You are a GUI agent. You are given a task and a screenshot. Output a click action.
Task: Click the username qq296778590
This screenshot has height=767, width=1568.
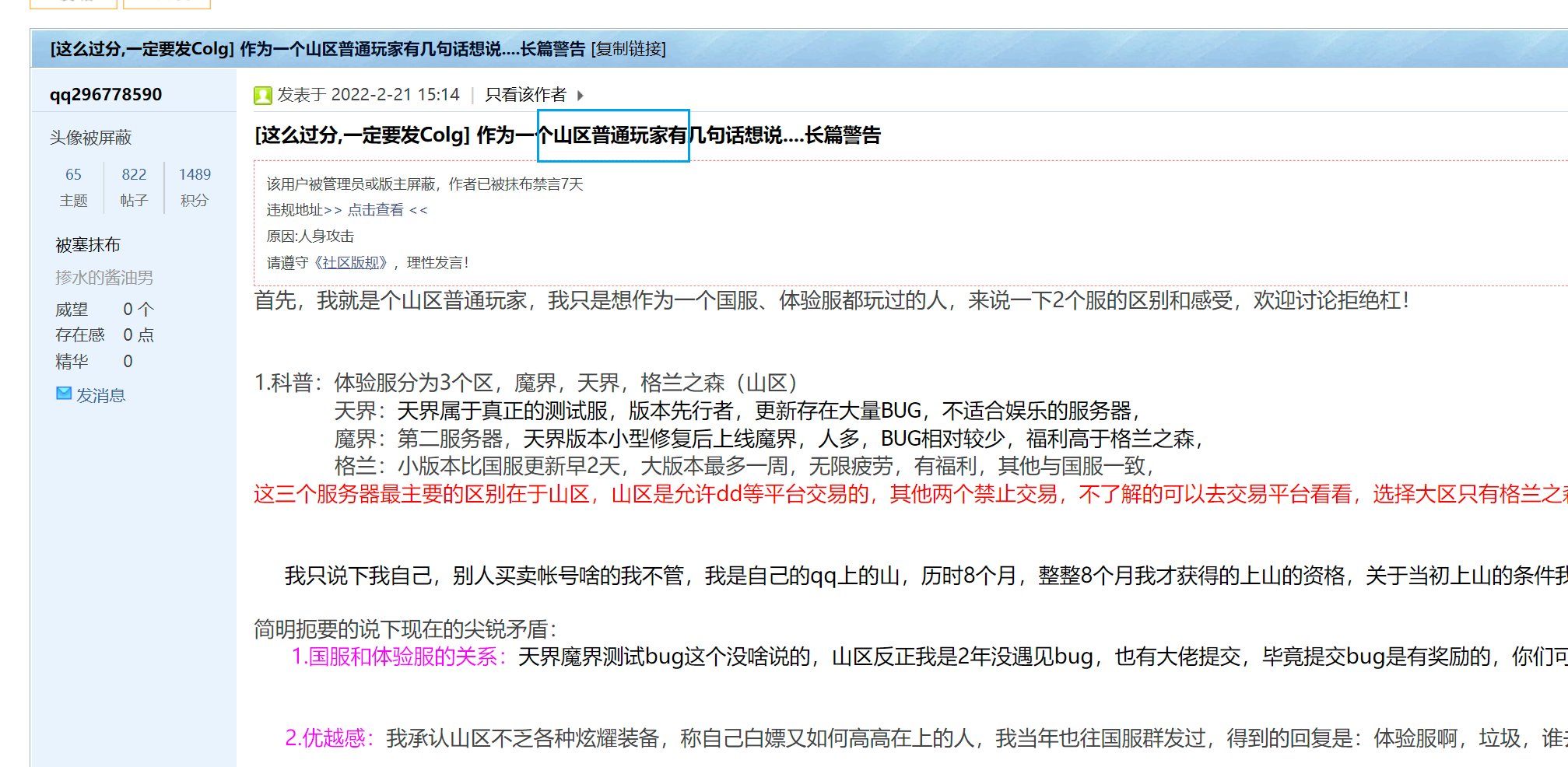pyautogui.click(x=107, y=94)
